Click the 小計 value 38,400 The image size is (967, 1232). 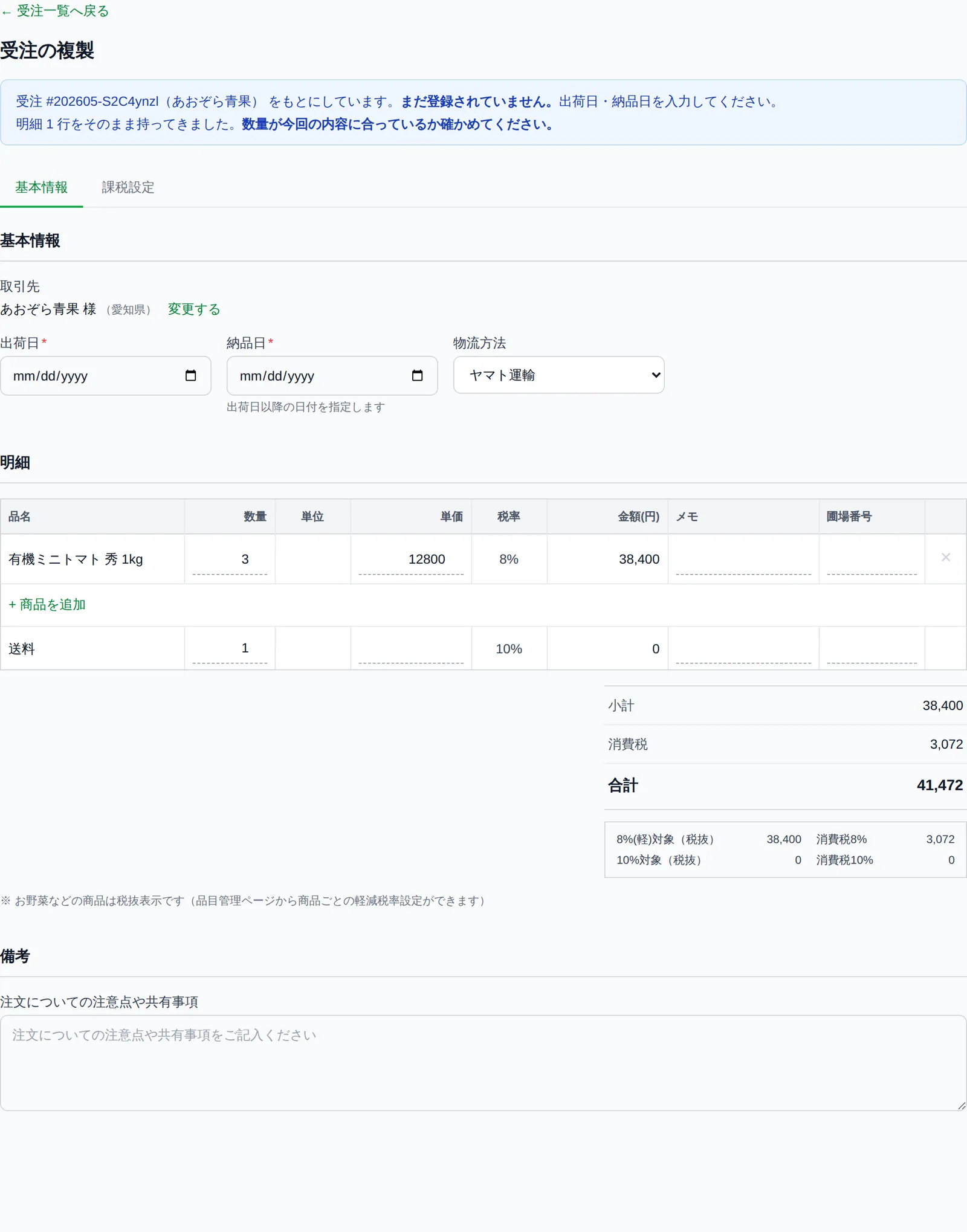tap(943, 706)
